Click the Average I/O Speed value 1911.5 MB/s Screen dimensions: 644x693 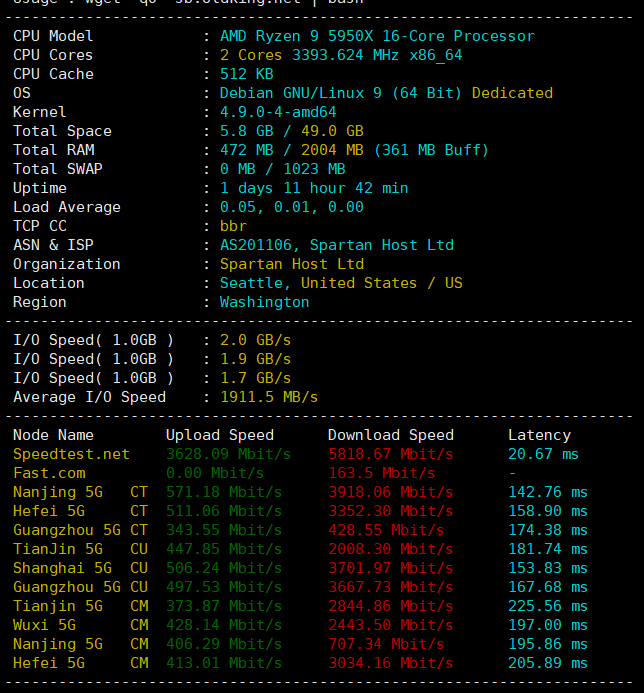pos(269,397)
